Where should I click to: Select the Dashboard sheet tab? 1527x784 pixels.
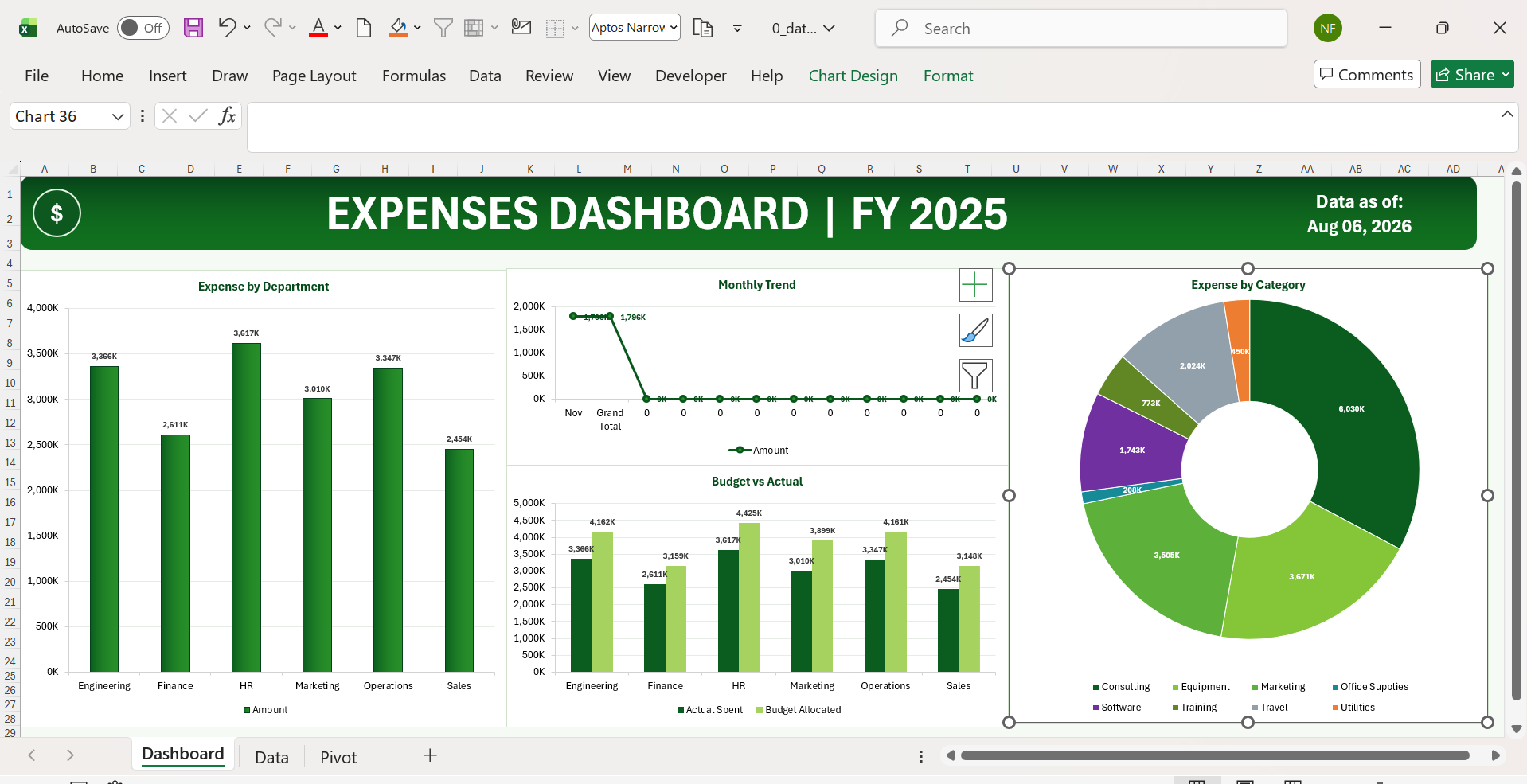[x=183, y=754]
